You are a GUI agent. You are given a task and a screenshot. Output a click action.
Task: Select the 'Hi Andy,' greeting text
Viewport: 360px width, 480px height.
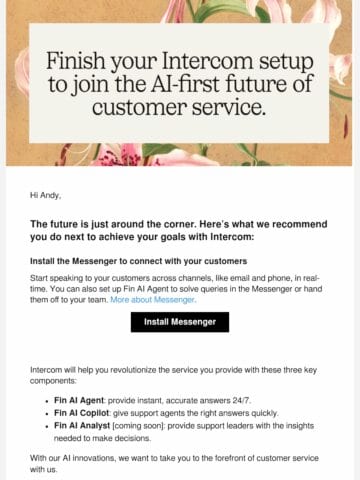pos(45,195)
